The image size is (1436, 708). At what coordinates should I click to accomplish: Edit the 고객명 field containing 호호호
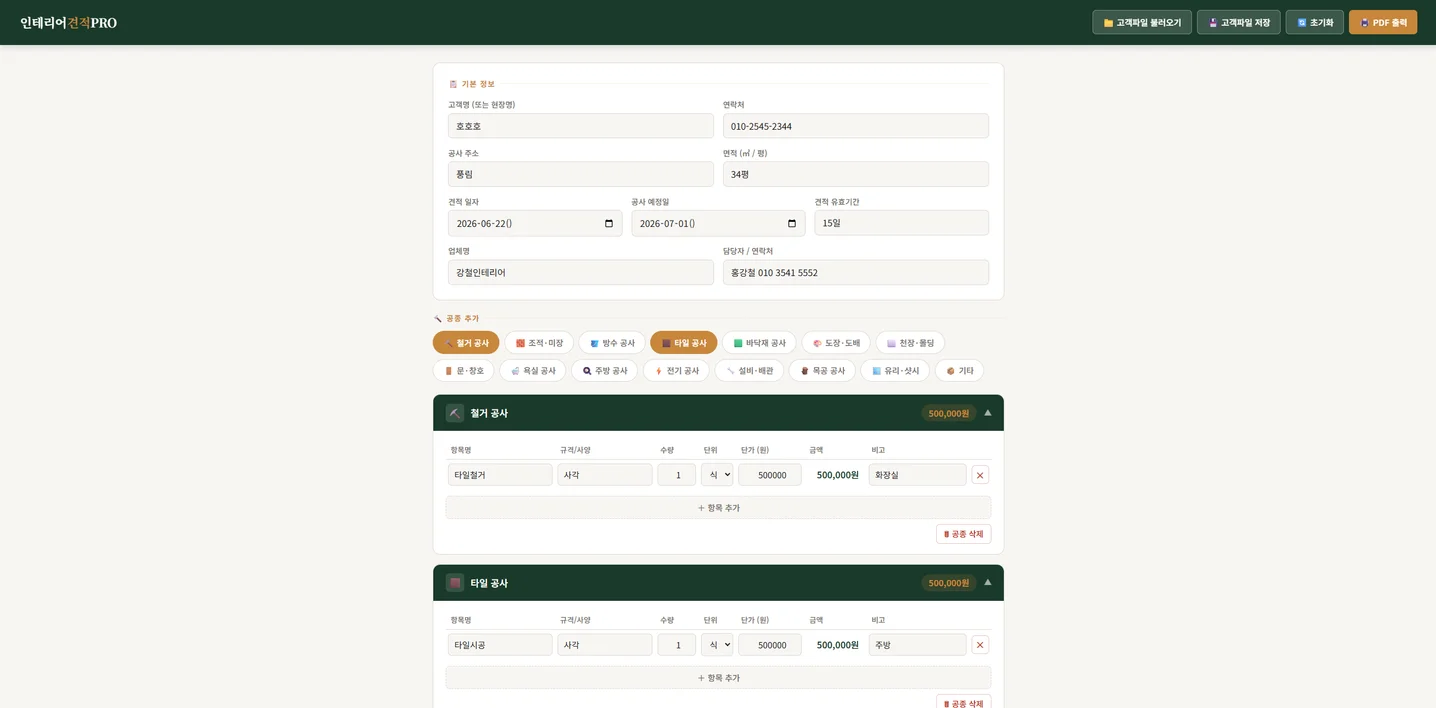[580, 126]
